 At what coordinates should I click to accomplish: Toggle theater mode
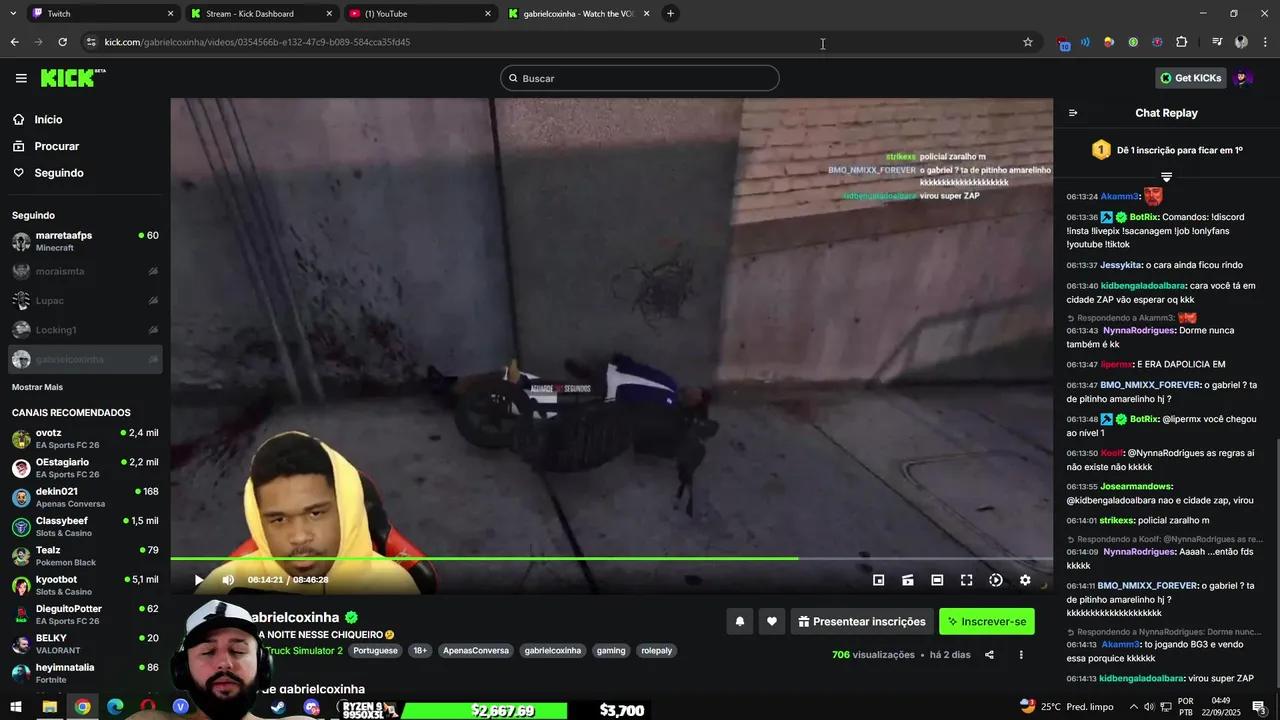tap(937, 580)
